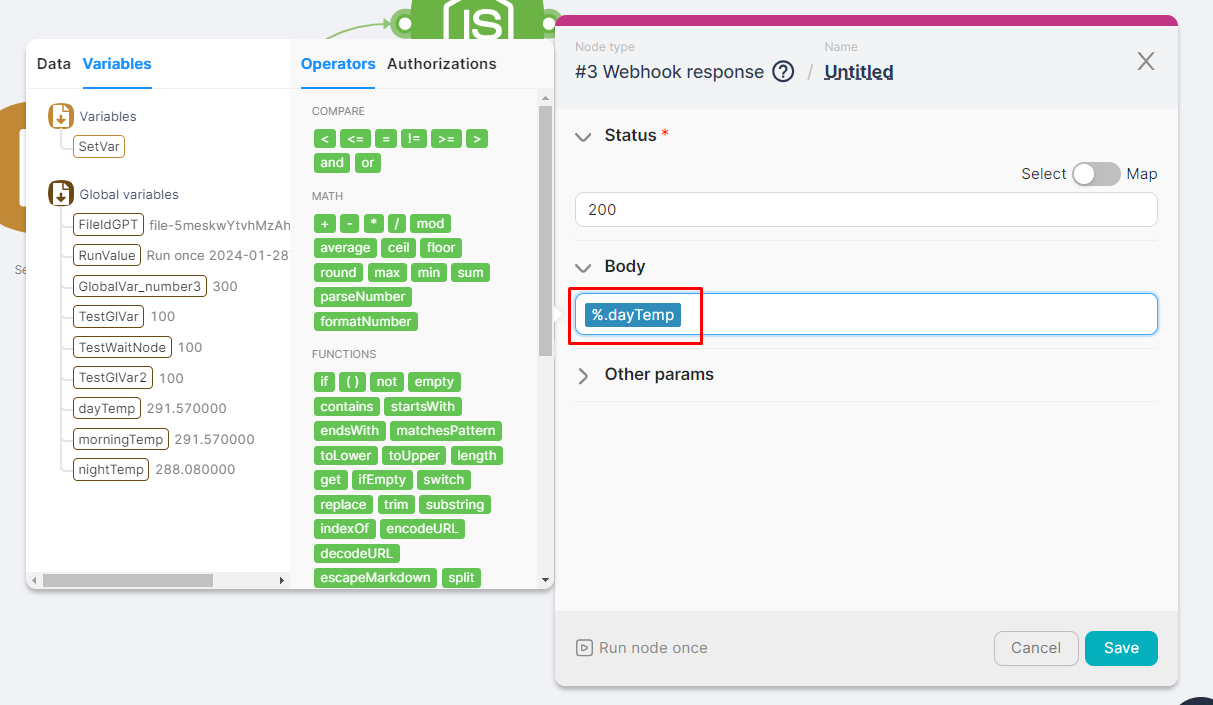The height and width of the screenshot is (705, 1213).
Task: Toggle Status between Select and Map
Action: tap(1096, 174)
